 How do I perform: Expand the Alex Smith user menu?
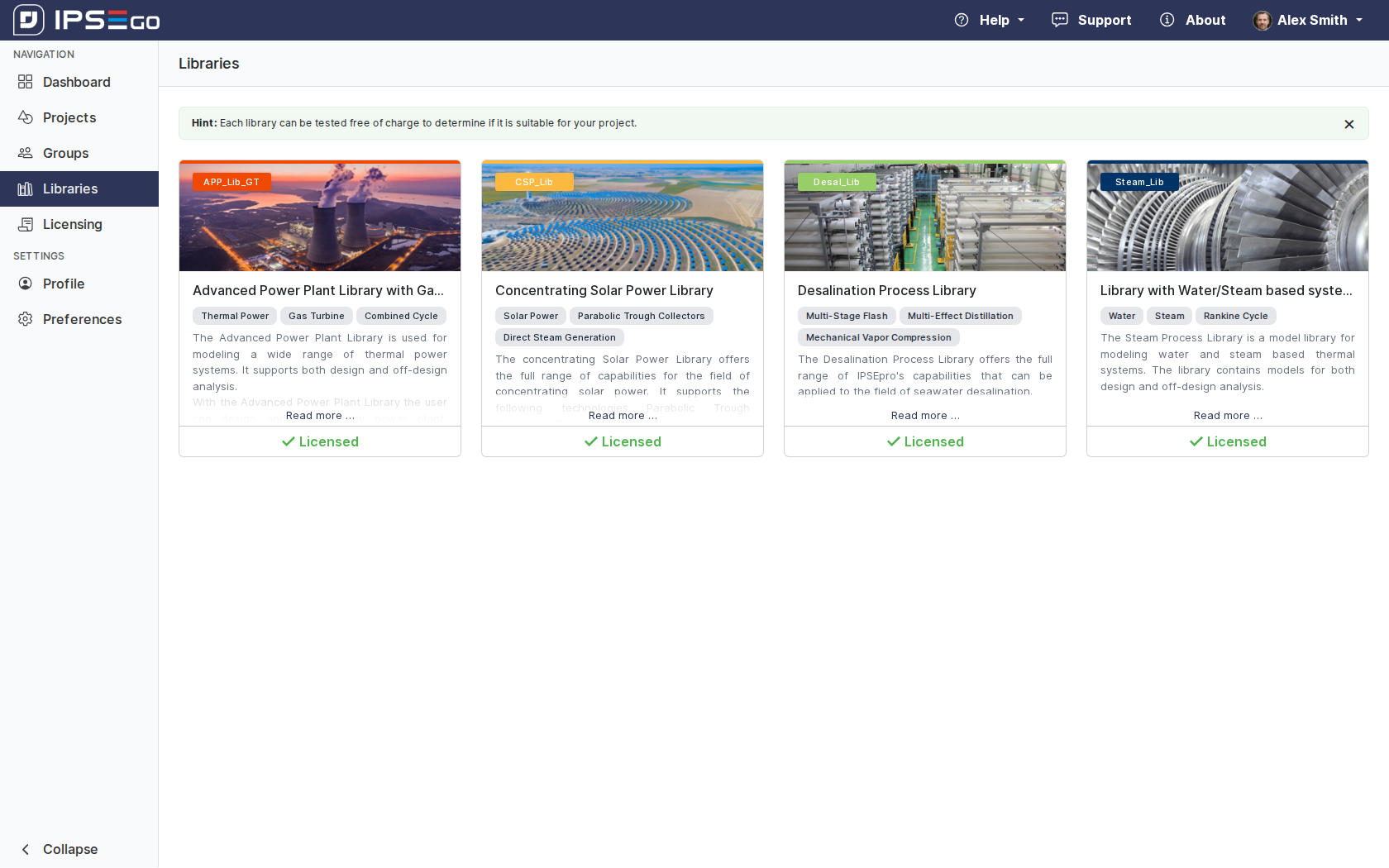(x=1308, y=20)
